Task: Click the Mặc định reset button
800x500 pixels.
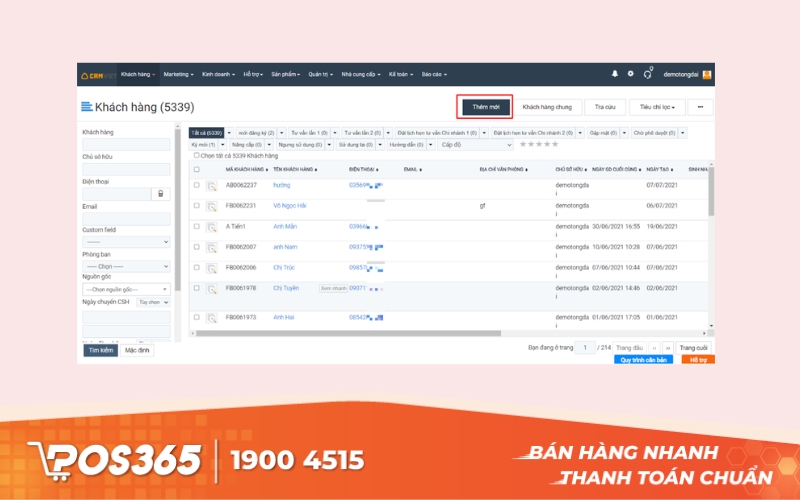Action: click(x=137, y=351)
